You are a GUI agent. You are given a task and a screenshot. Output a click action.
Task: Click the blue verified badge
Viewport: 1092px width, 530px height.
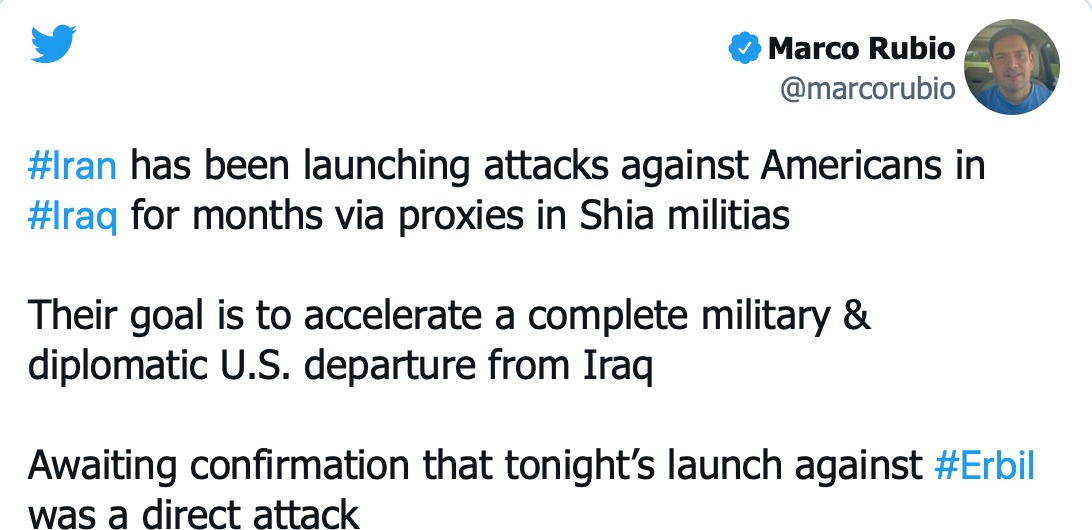coord(744,48)
